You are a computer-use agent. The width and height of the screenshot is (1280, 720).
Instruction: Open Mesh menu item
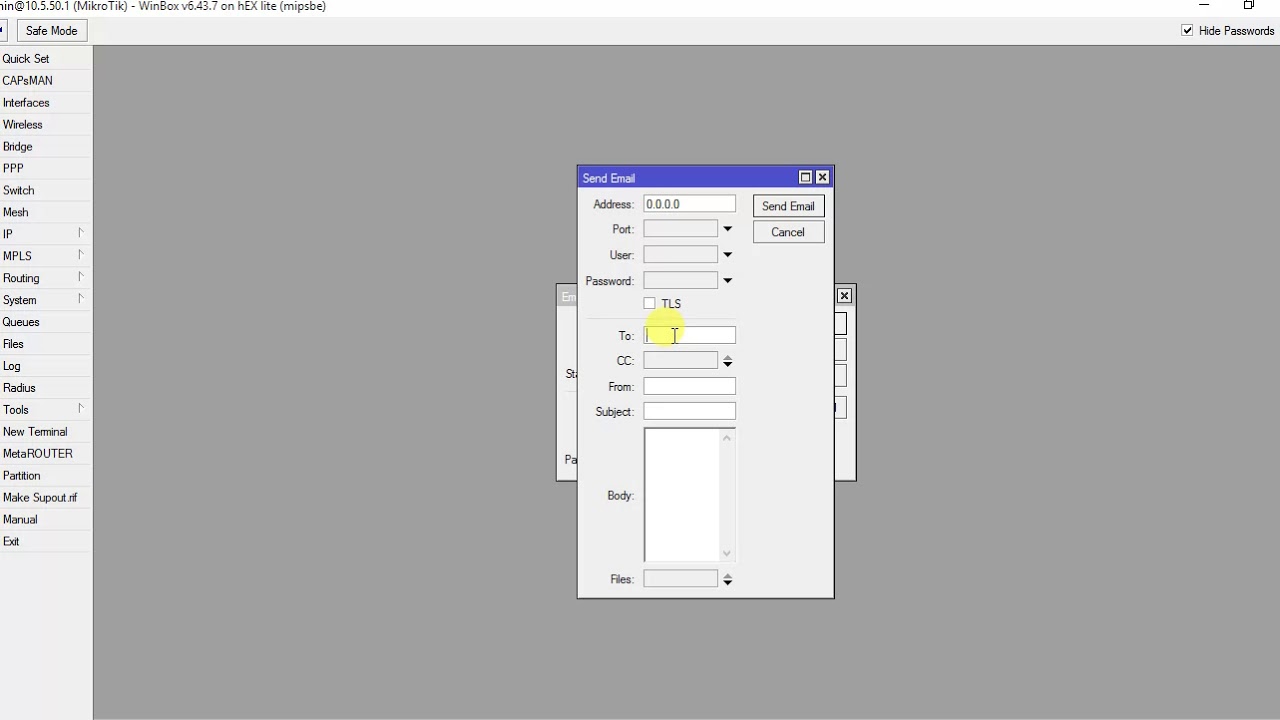(16, 213)
